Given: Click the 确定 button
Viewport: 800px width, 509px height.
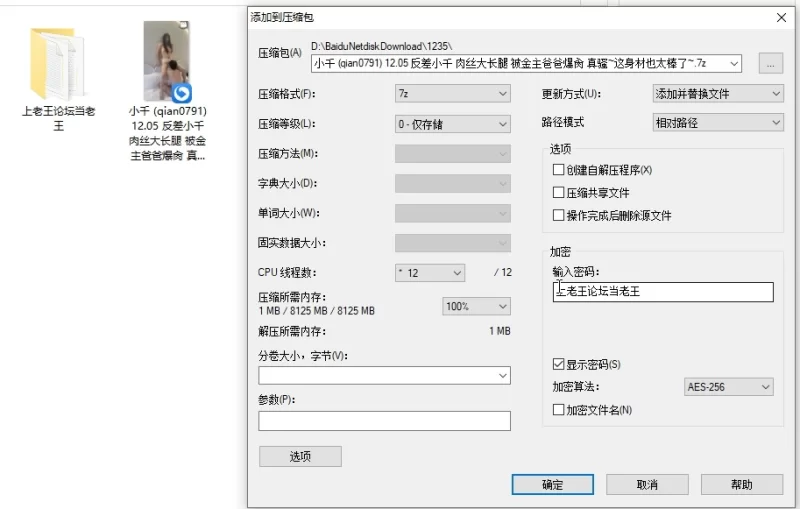Looking at the screenshot, I should [552, 484].
